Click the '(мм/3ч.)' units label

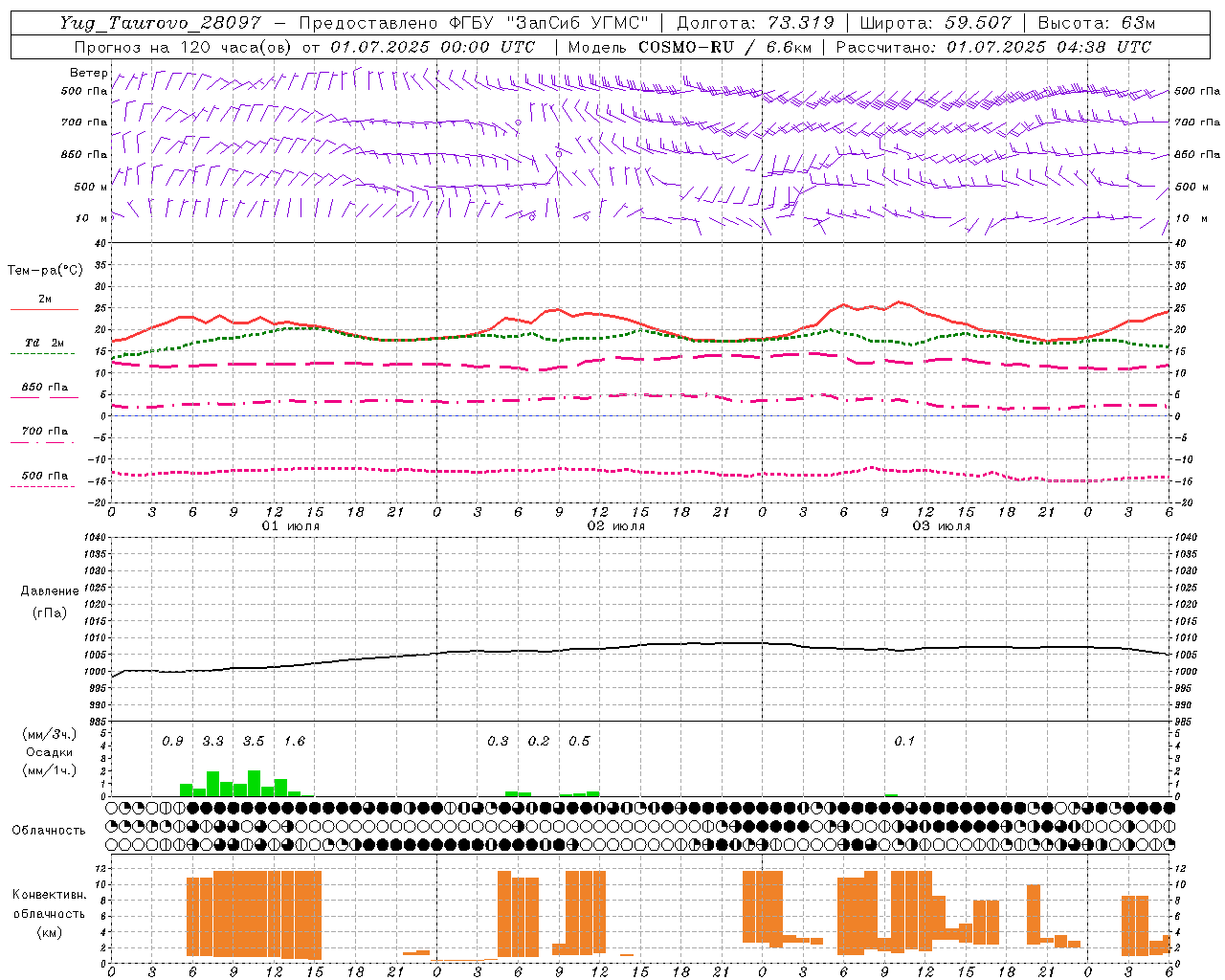point(49,734)
